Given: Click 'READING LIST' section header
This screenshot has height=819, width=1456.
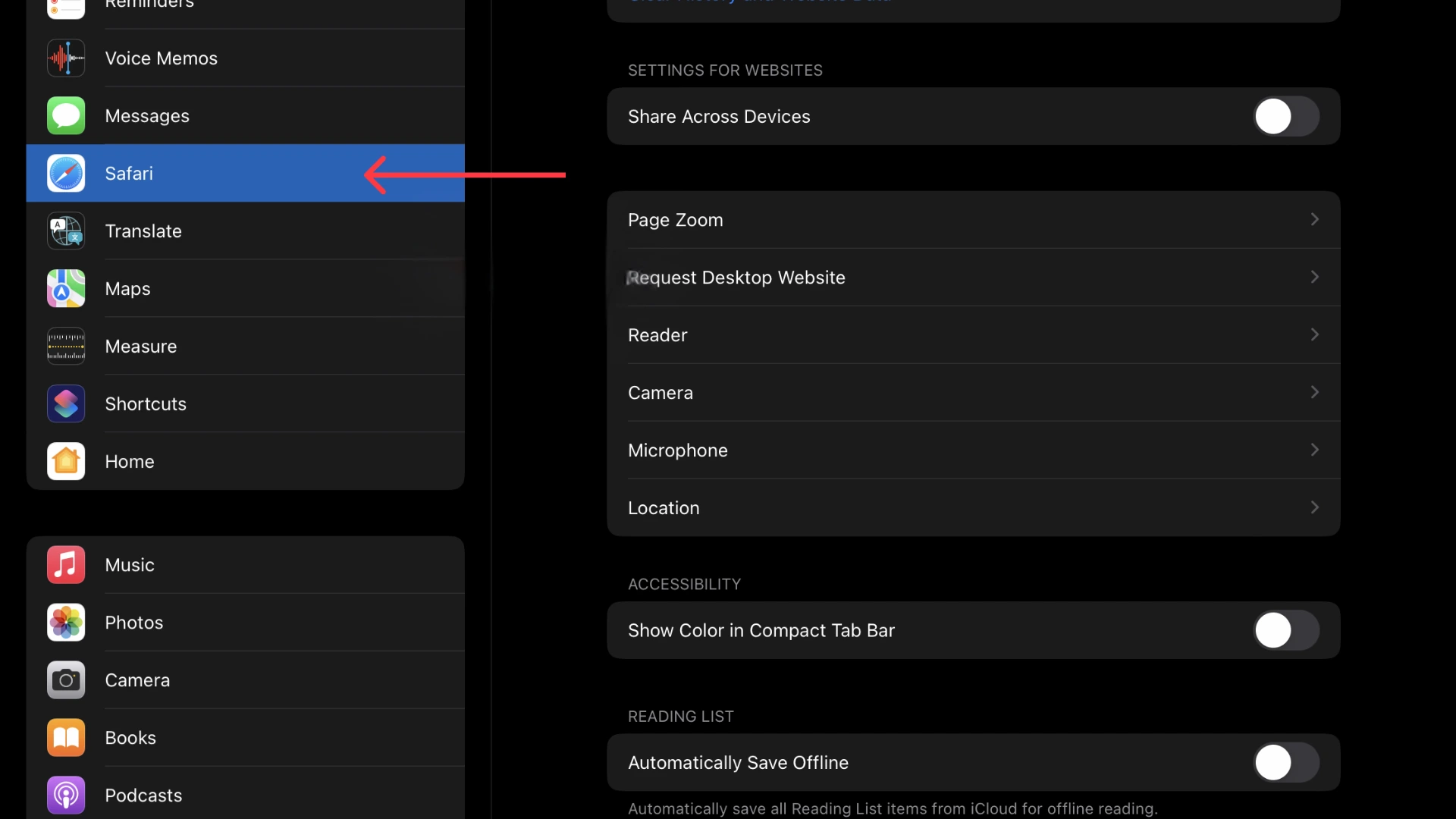Looking at the screenshot, I should click(x=680, y=717).
